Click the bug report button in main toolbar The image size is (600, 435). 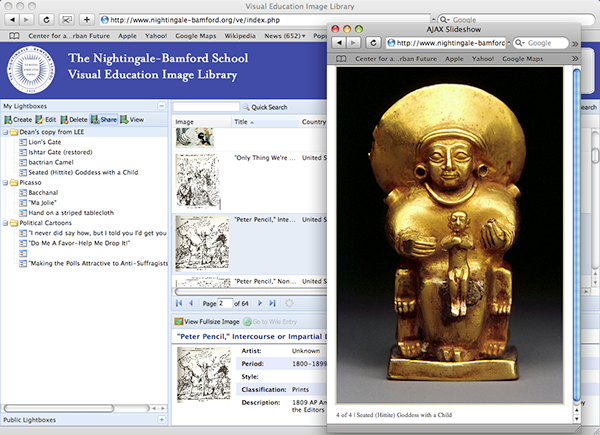67,20
